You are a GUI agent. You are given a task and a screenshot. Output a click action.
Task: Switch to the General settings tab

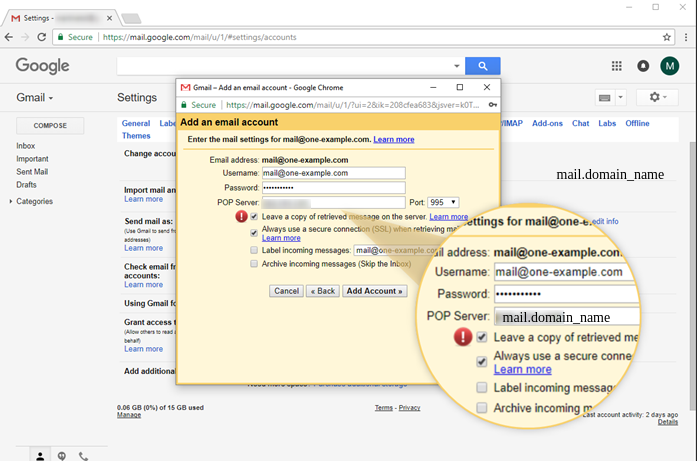[x=136, y=124]
